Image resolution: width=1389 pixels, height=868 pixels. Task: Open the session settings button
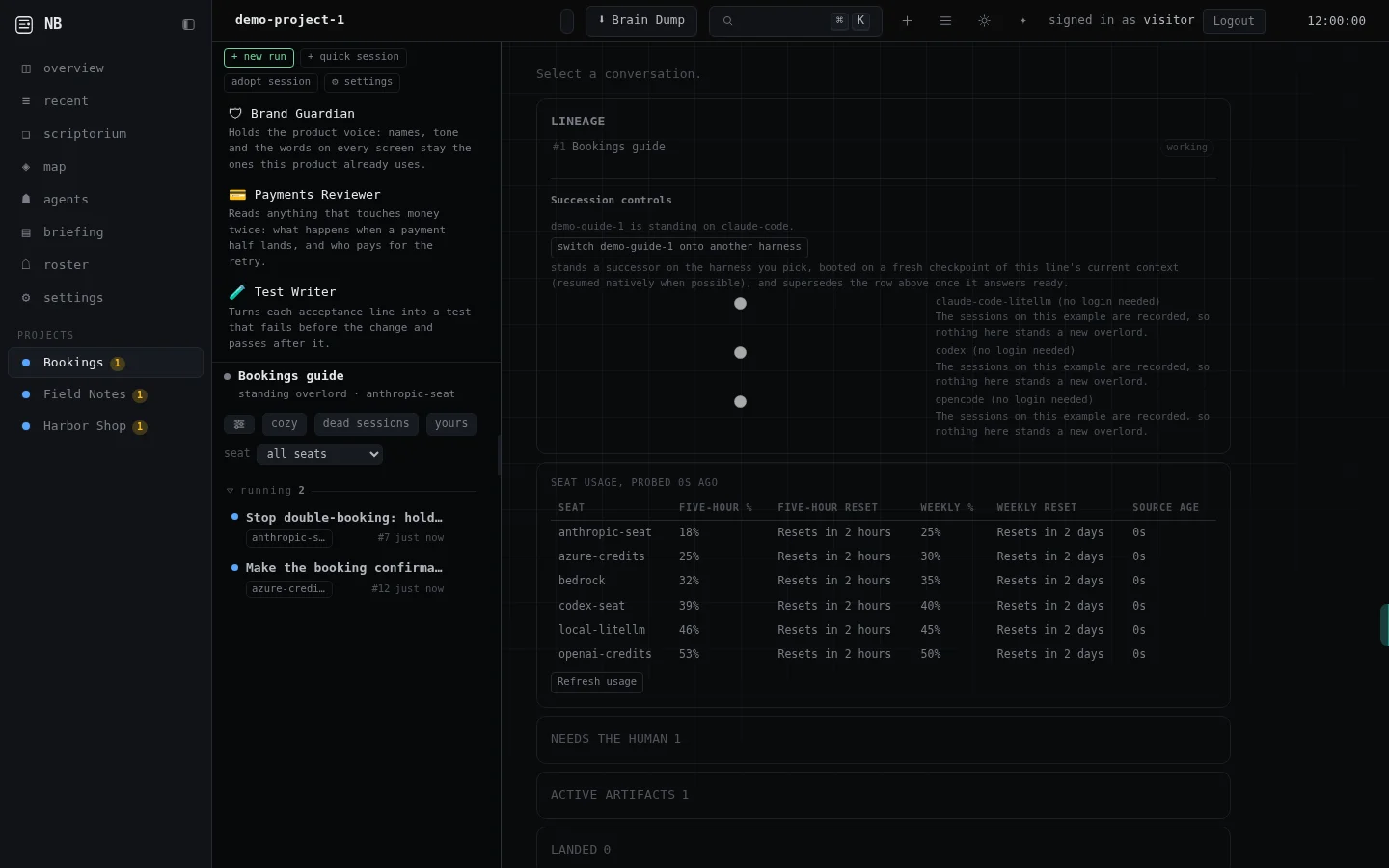pos(362,83)
